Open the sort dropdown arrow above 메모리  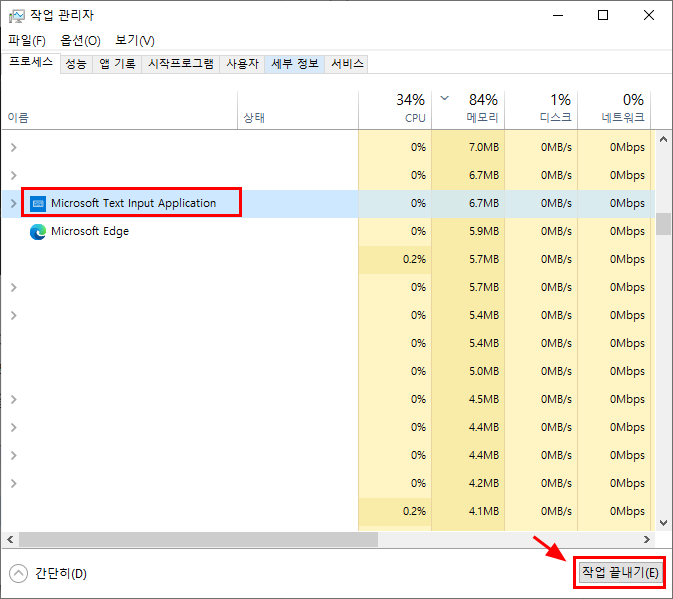(445, 98)
